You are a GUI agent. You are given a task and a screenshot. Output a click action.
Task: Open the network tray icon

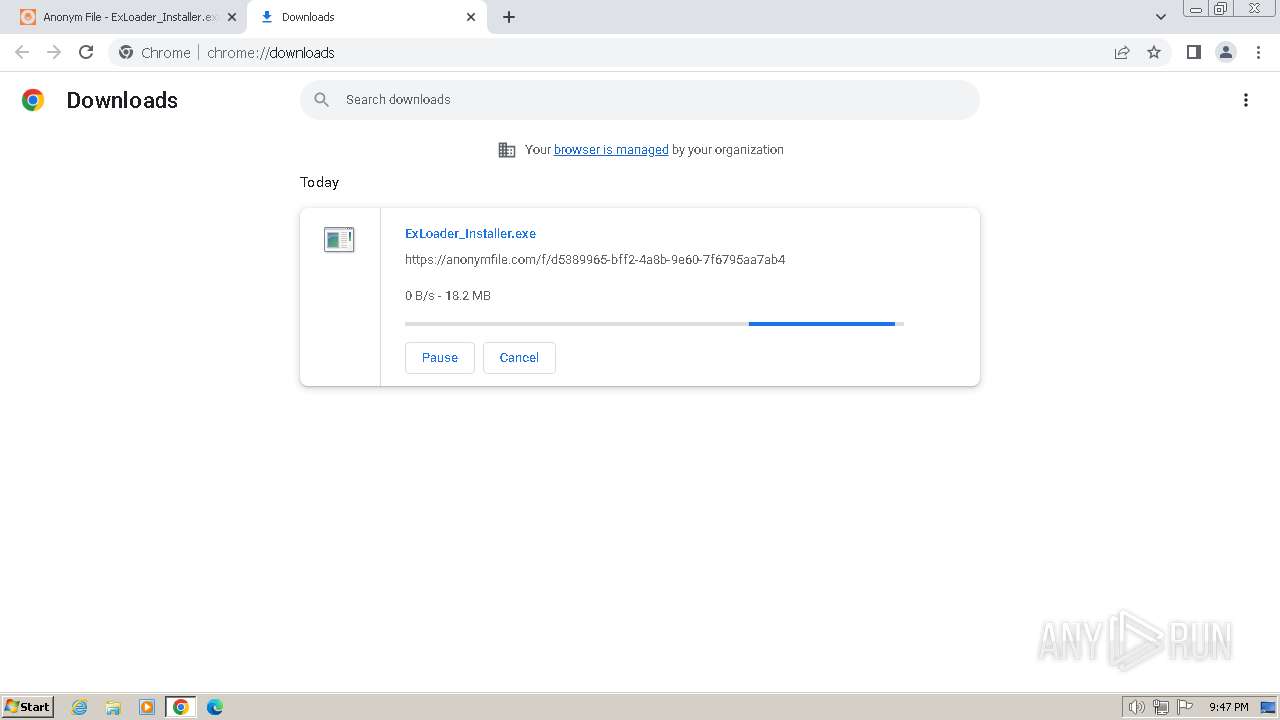pos(1161,707)
